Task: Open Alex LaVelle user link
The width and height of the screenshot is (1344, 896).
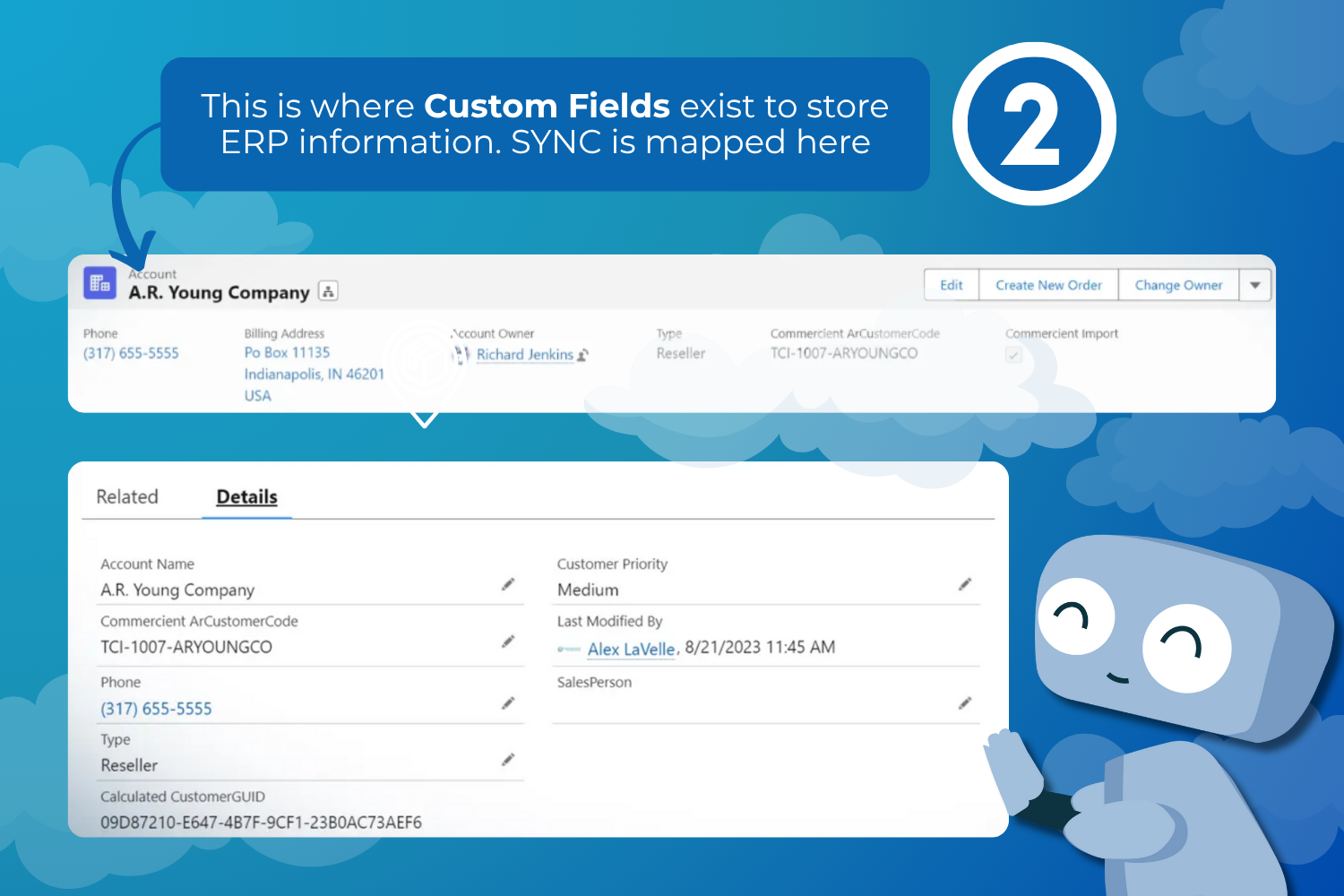Action: (x=631, y=649)
